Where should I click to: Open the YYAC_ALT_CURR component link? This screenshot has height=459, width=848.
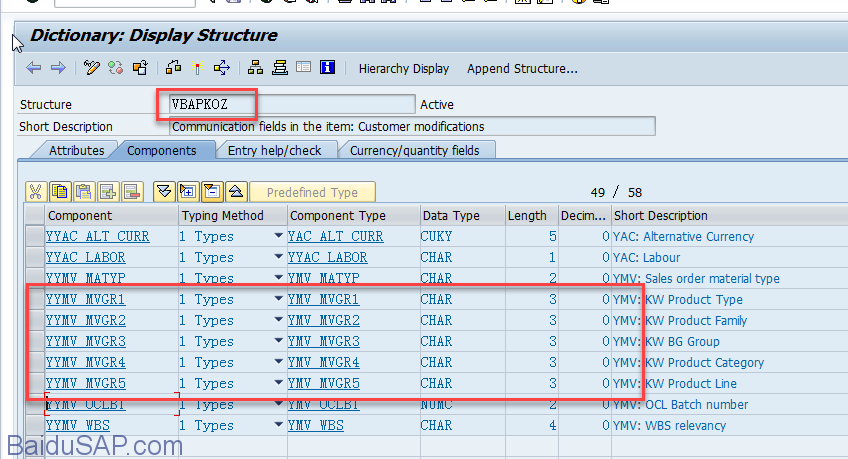coord(97,236)
